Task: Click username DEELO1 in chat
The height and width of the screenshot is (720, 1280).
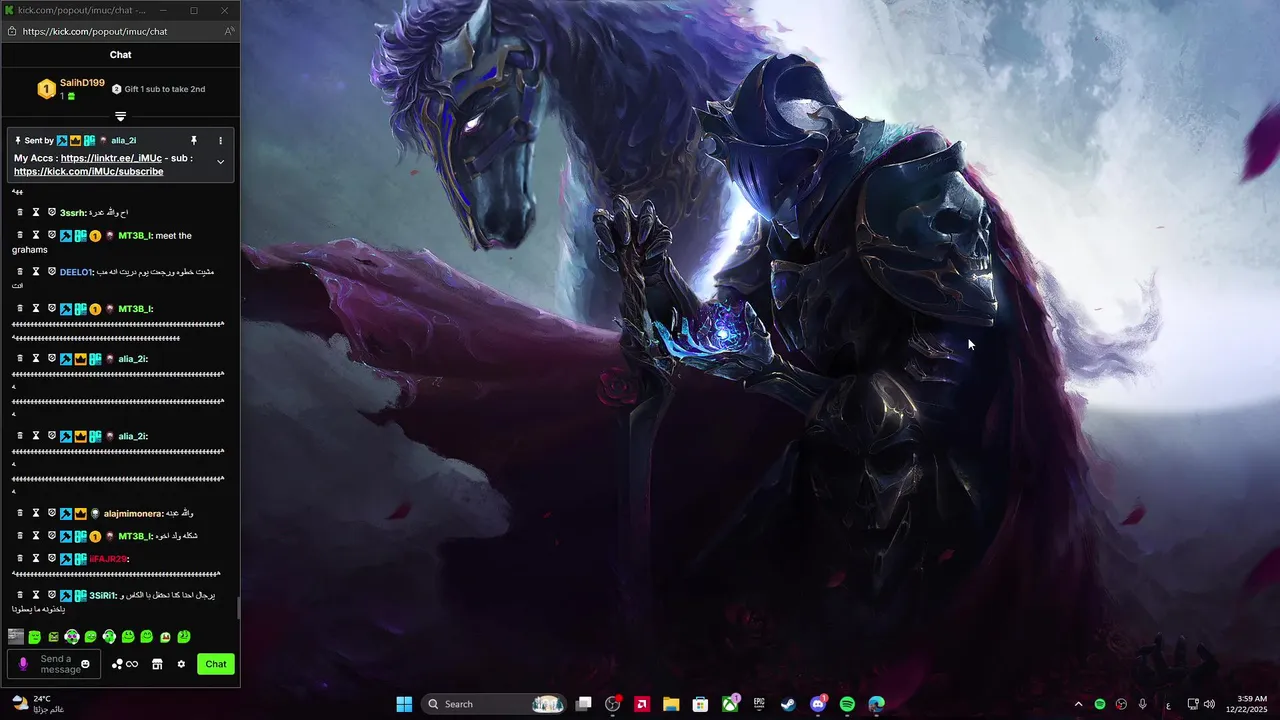Action: (x=75, y=272)
